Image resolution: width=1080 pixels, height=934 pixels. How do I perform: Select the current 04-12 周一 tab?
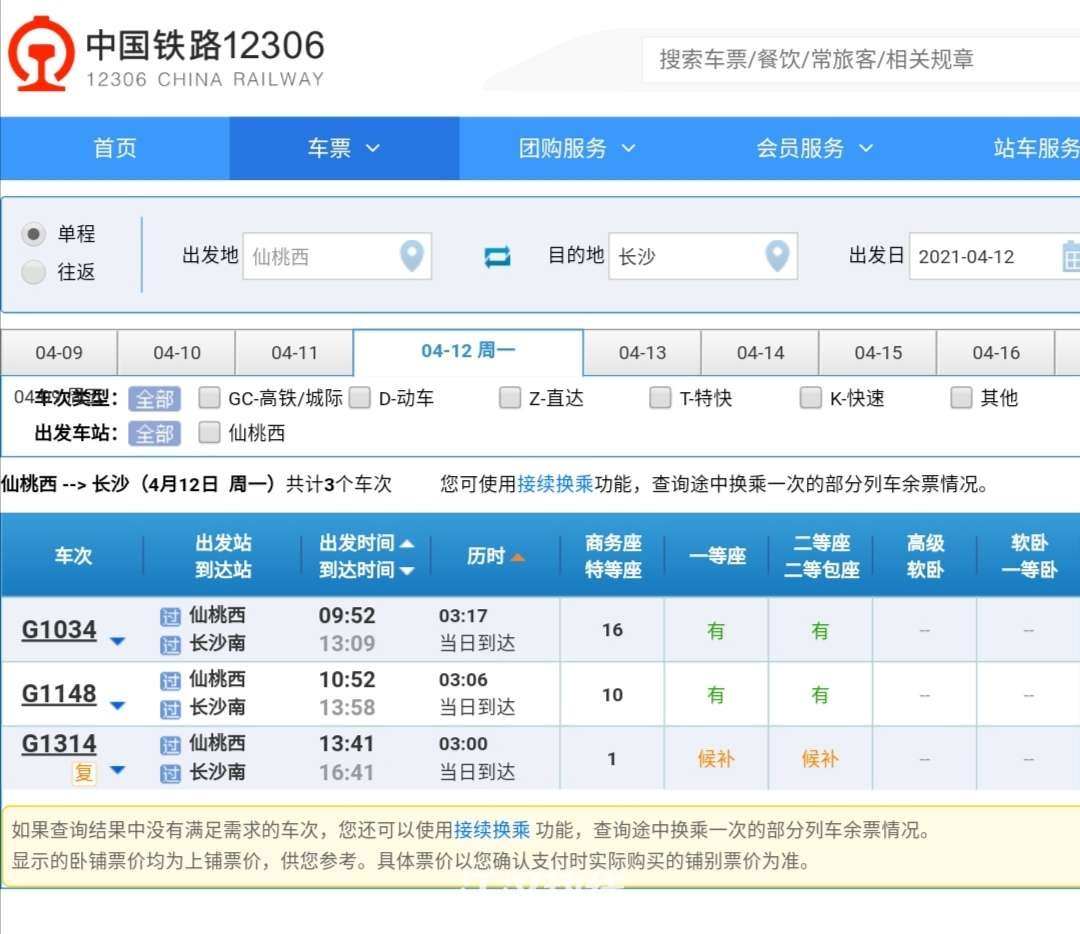pos(468,351)
